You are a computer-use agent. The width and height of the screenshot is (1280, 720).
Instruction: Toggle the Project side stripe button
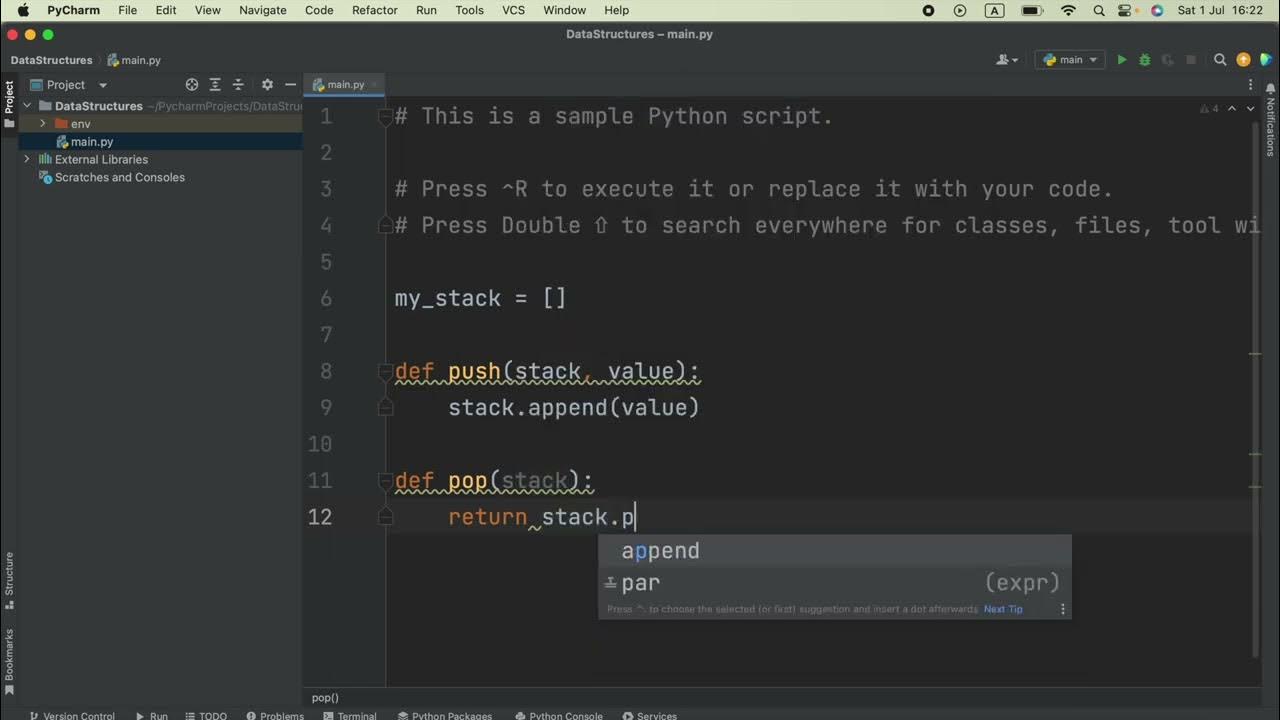pyautogui.click(x=9, y=104)
